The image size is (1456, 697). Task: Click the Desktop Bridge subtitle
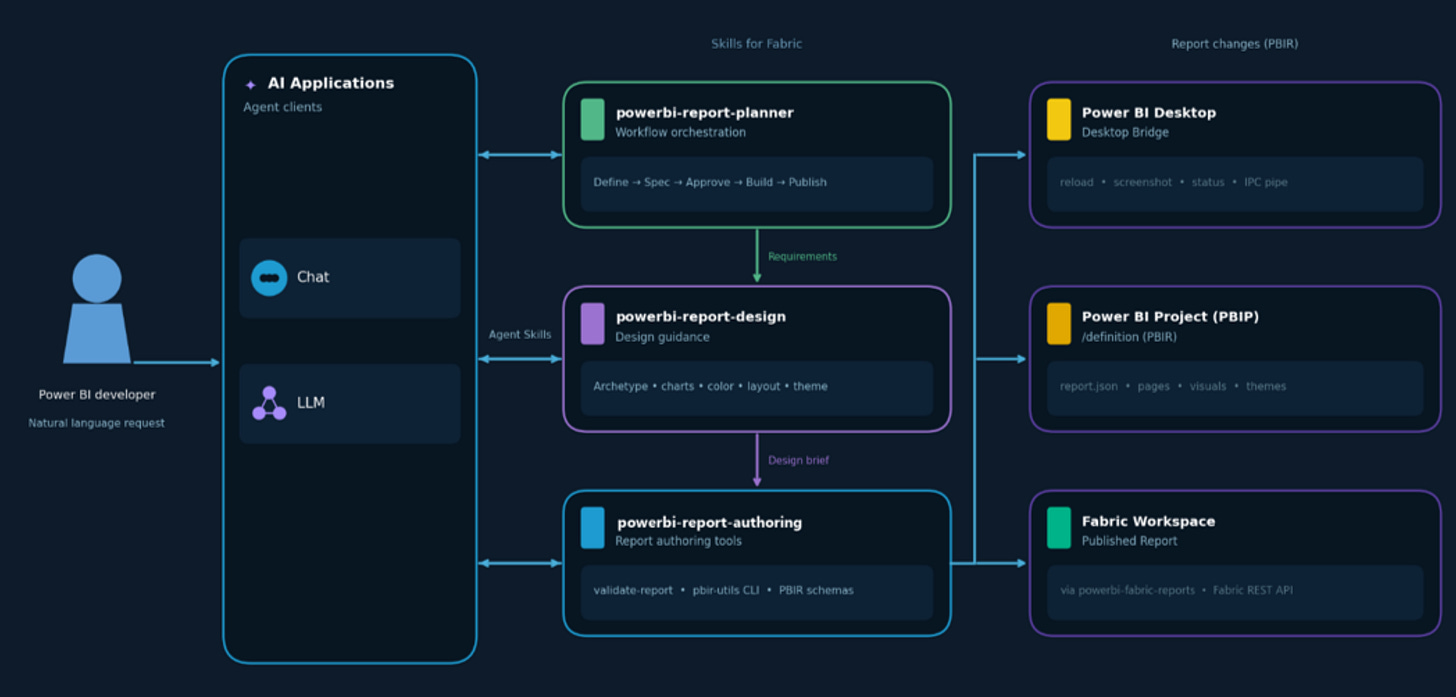[x=1125, y=132]
